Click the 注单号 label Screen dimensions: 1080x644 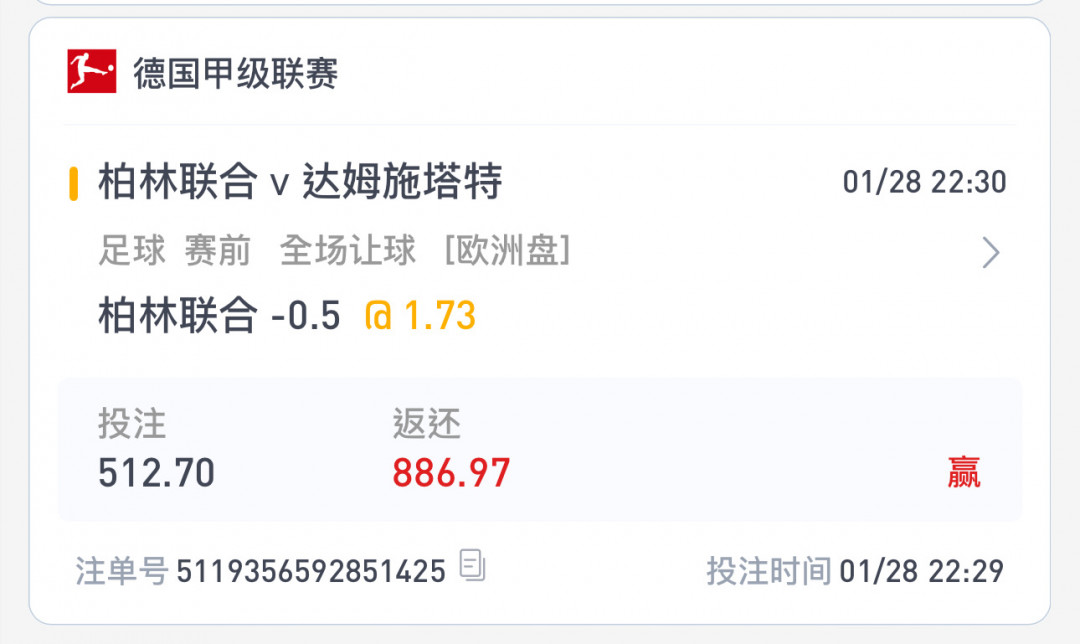coord(122,571)
